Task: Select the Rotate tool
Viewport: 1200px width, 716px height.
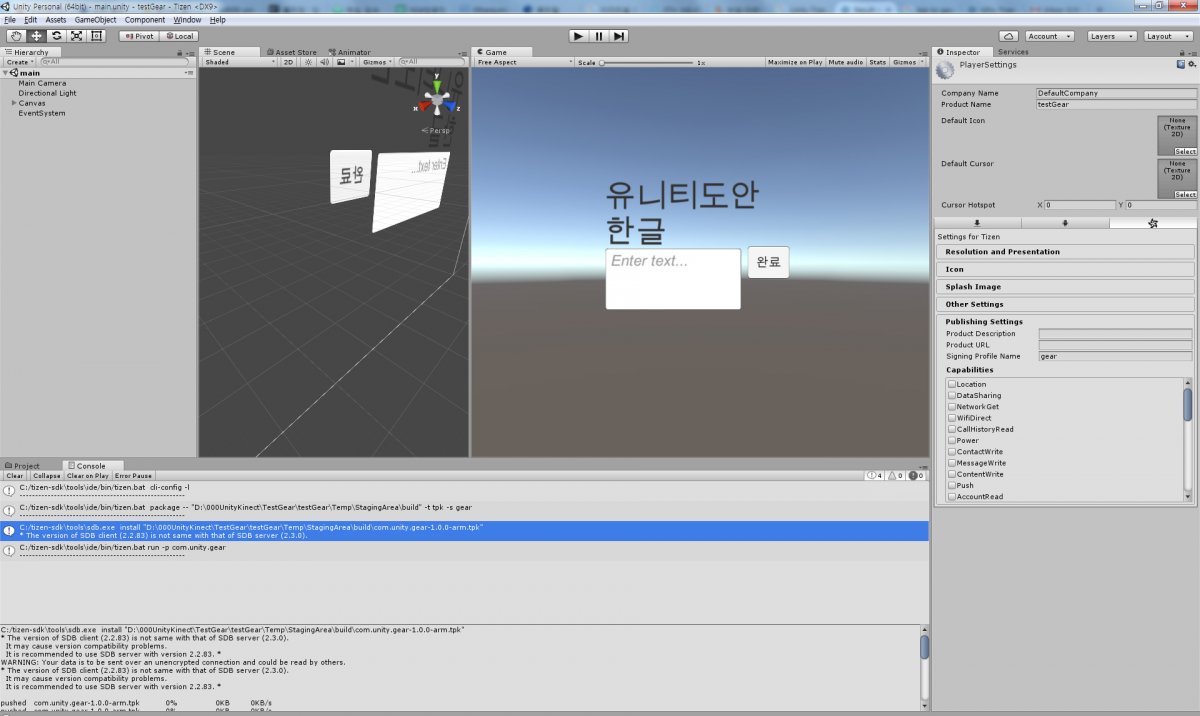Action: point(56,36)
